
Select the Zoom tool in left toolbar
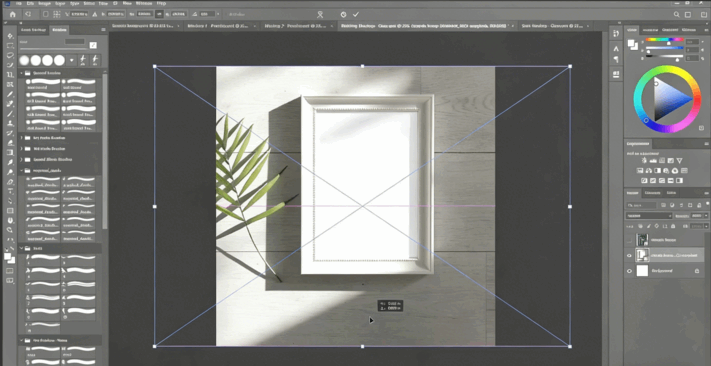[x=10, y=230]
